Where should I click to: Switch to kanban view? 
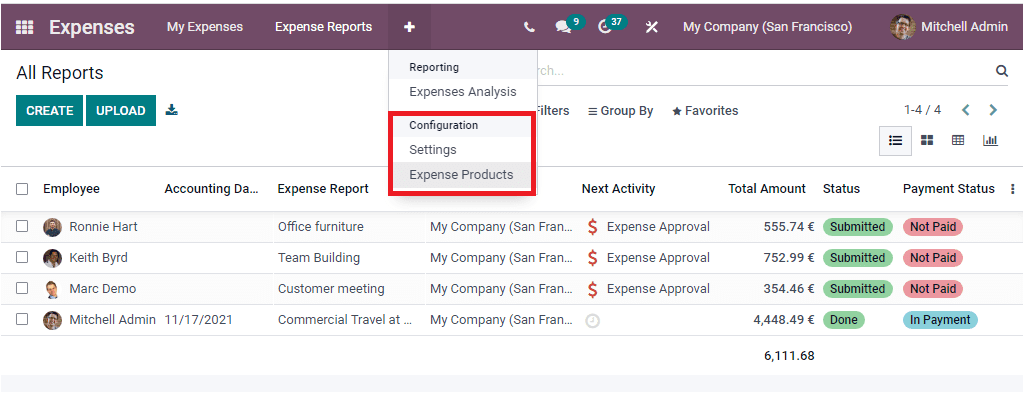[x=927, y=140]
